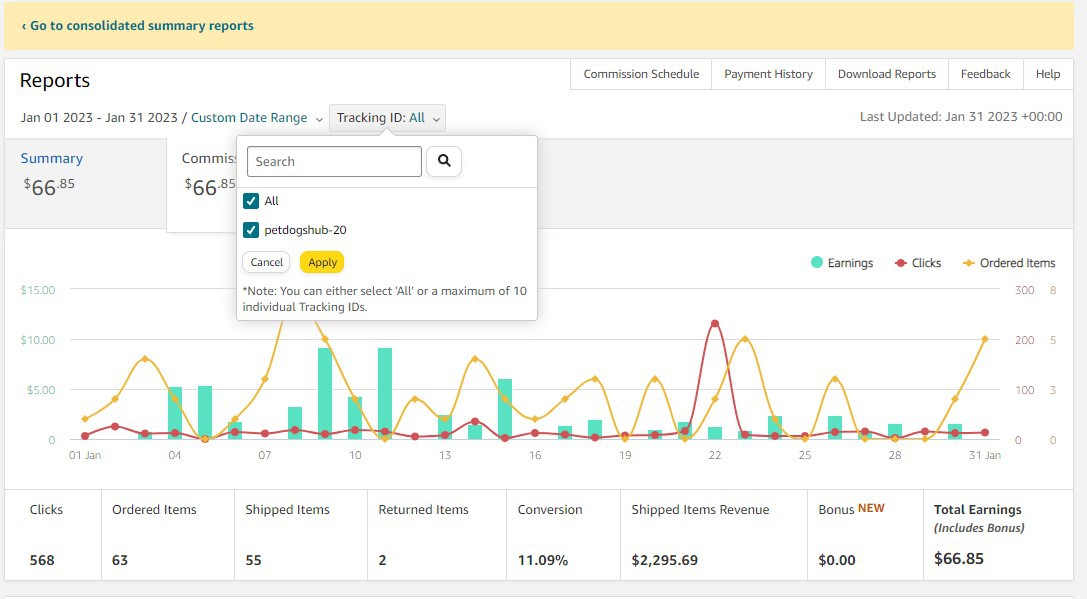1087x599 pixels.
Task: Open the Payment History tab
Action: click(768, 74)
